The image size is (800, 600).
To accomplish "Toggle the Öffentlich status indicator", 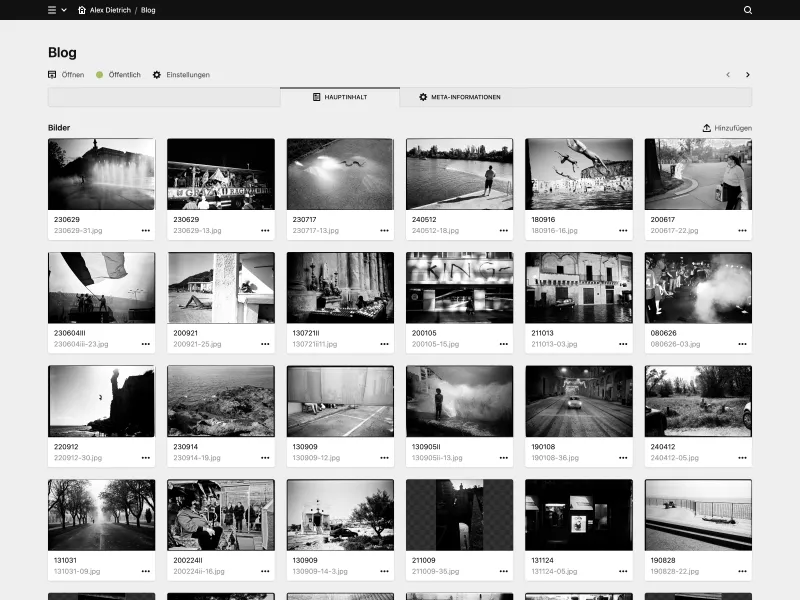I will tap(98, 74).
